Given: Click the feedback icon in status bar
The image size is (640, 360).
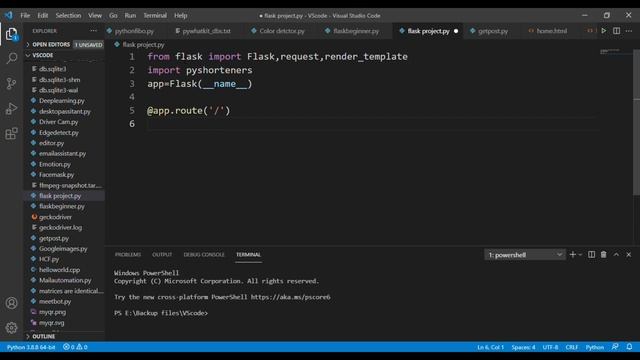Looking at the screenshot, I should click(615, 347).
